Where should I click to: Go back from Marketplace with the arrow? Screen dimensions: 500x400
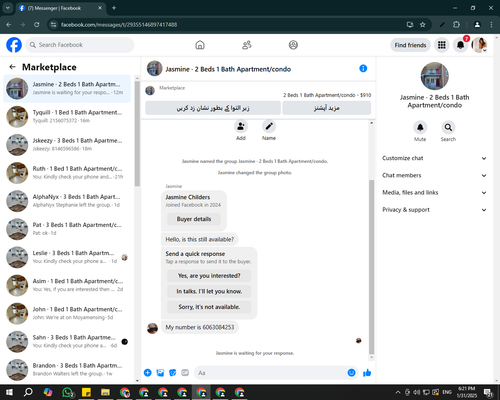tap(12, 67)
